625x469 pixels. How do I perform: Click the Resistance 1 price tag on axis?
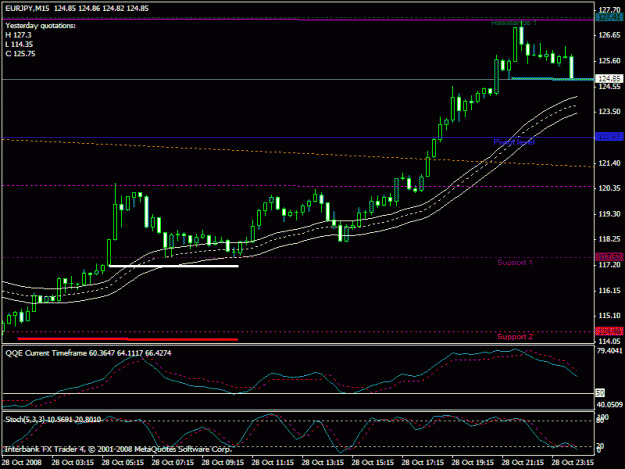[x=609, y=17]
